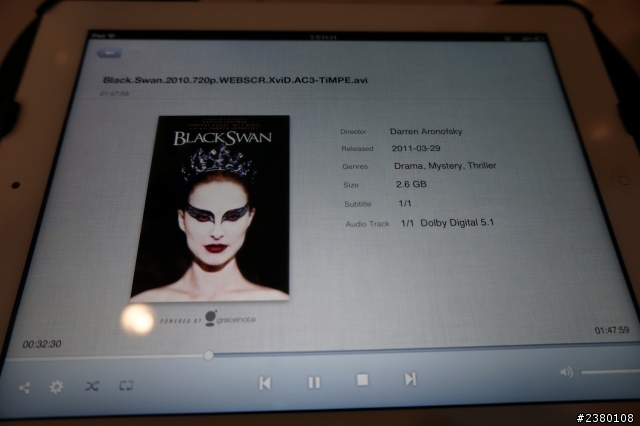640x426 pixels.
Task: Click the Gracenote logo
Action: [x=230, y=319]
